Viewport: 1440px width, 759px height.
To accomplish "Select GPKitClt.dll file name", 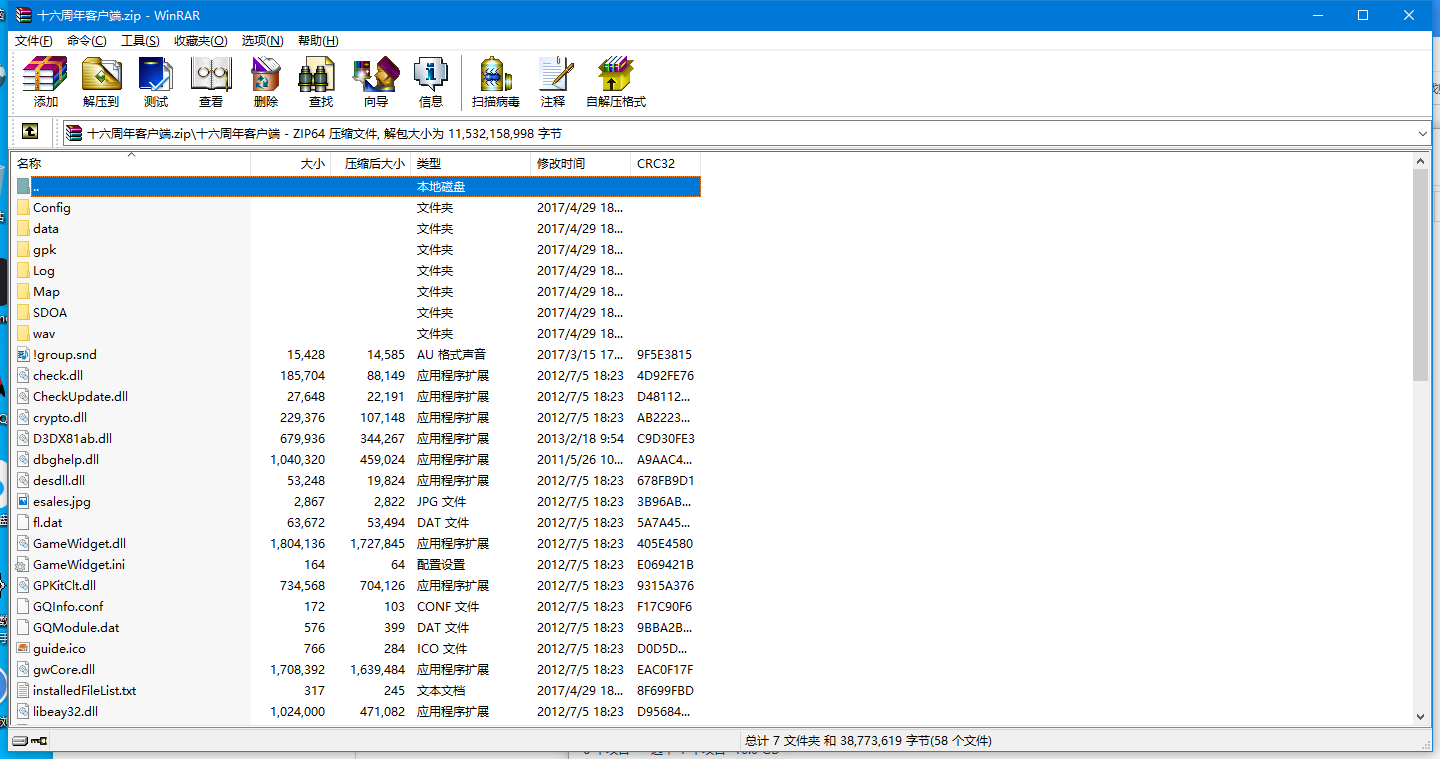I will (x=64, y=586).
